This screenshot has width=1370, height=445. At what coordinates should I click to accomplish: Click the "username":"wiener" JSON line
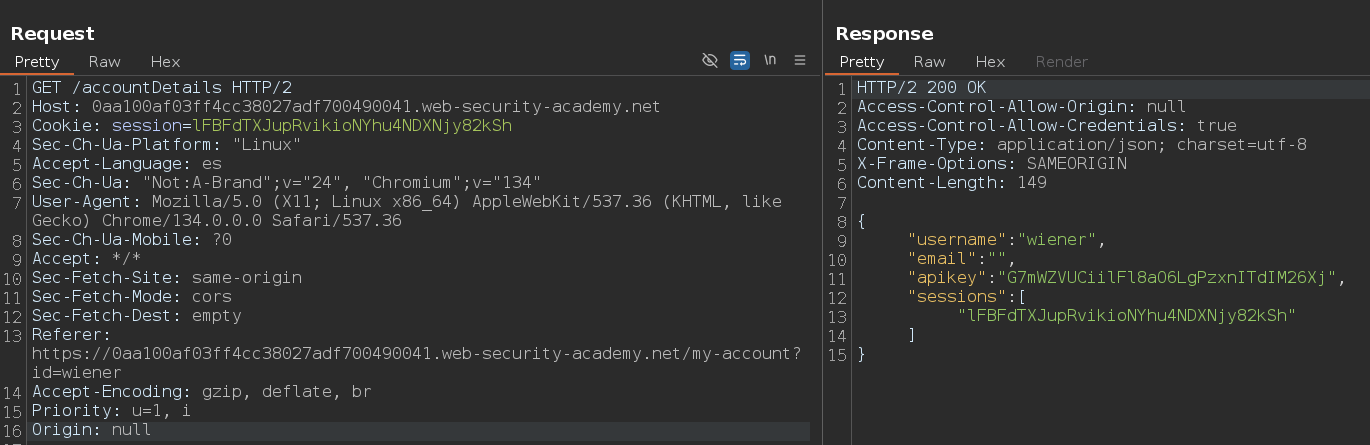point(1009,240)
